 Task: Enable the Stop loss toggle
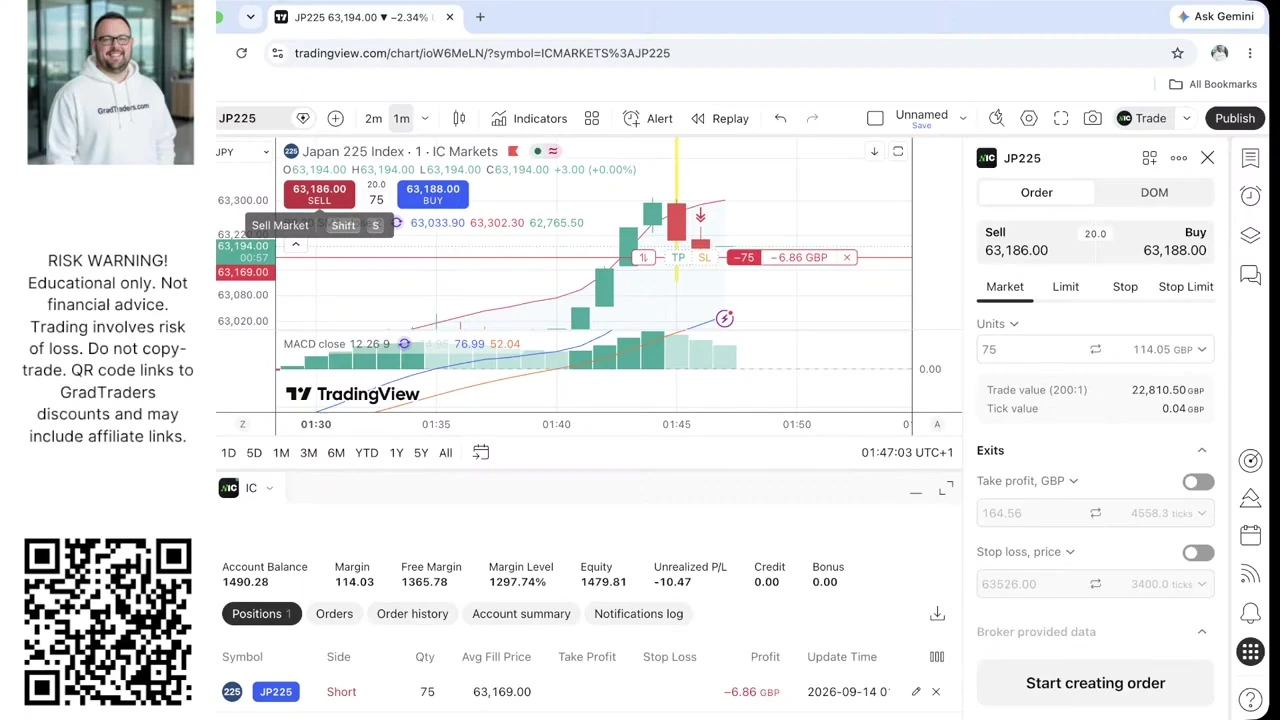[x=1198, y=553]
